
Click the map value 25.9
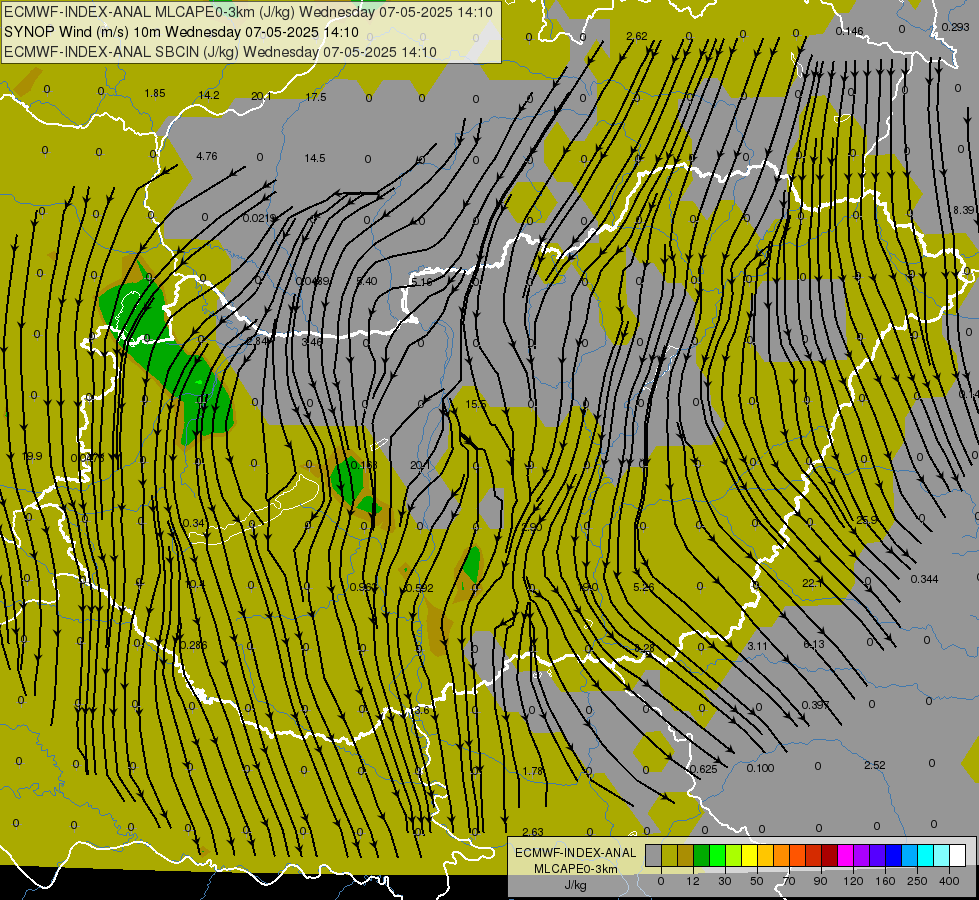(x=867, y=520)
